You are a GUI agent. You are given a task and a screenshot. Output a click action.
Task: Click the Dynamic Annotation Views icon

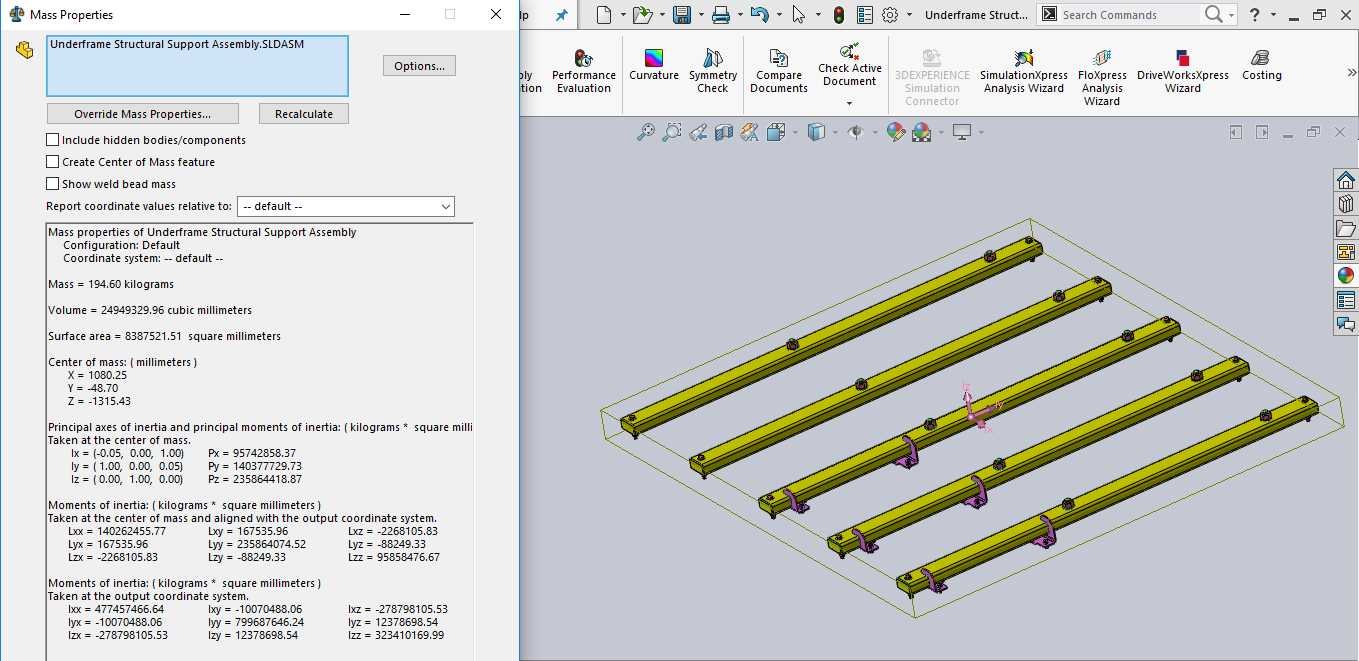pyautogui.click(x=749, y=132)
